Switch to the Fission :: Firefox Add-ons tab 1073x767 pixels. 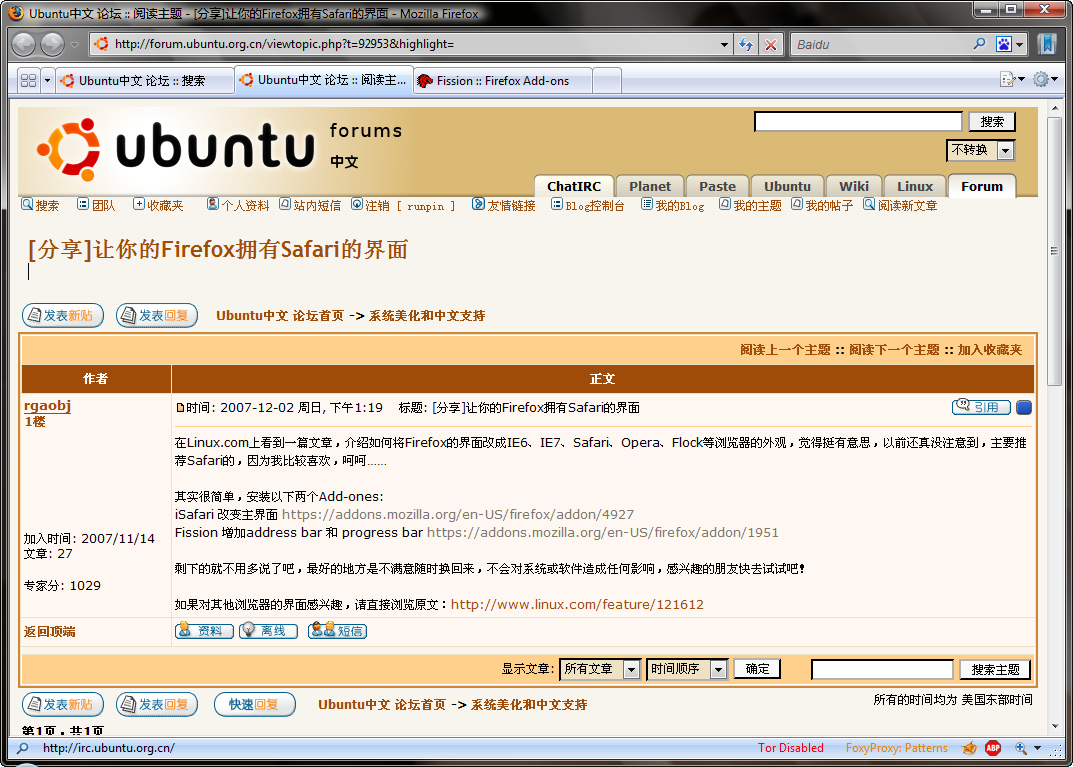[x=503, y=81]
